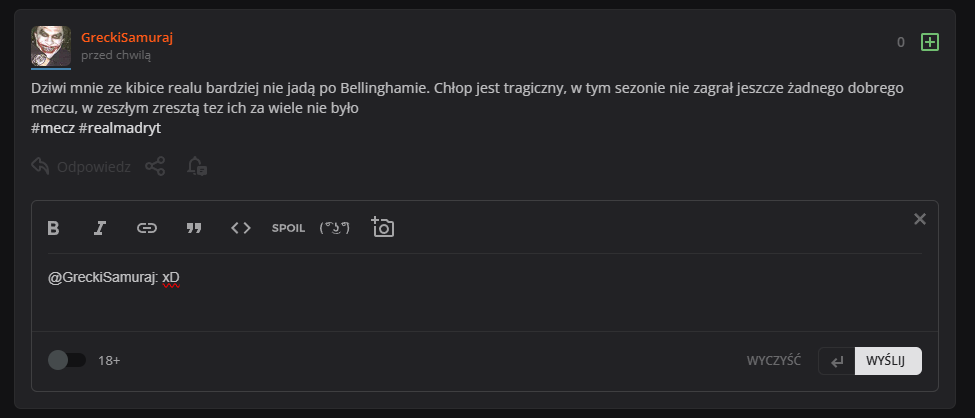
Task: Apply italic formatting in reply editor
Action: [100, 228]
